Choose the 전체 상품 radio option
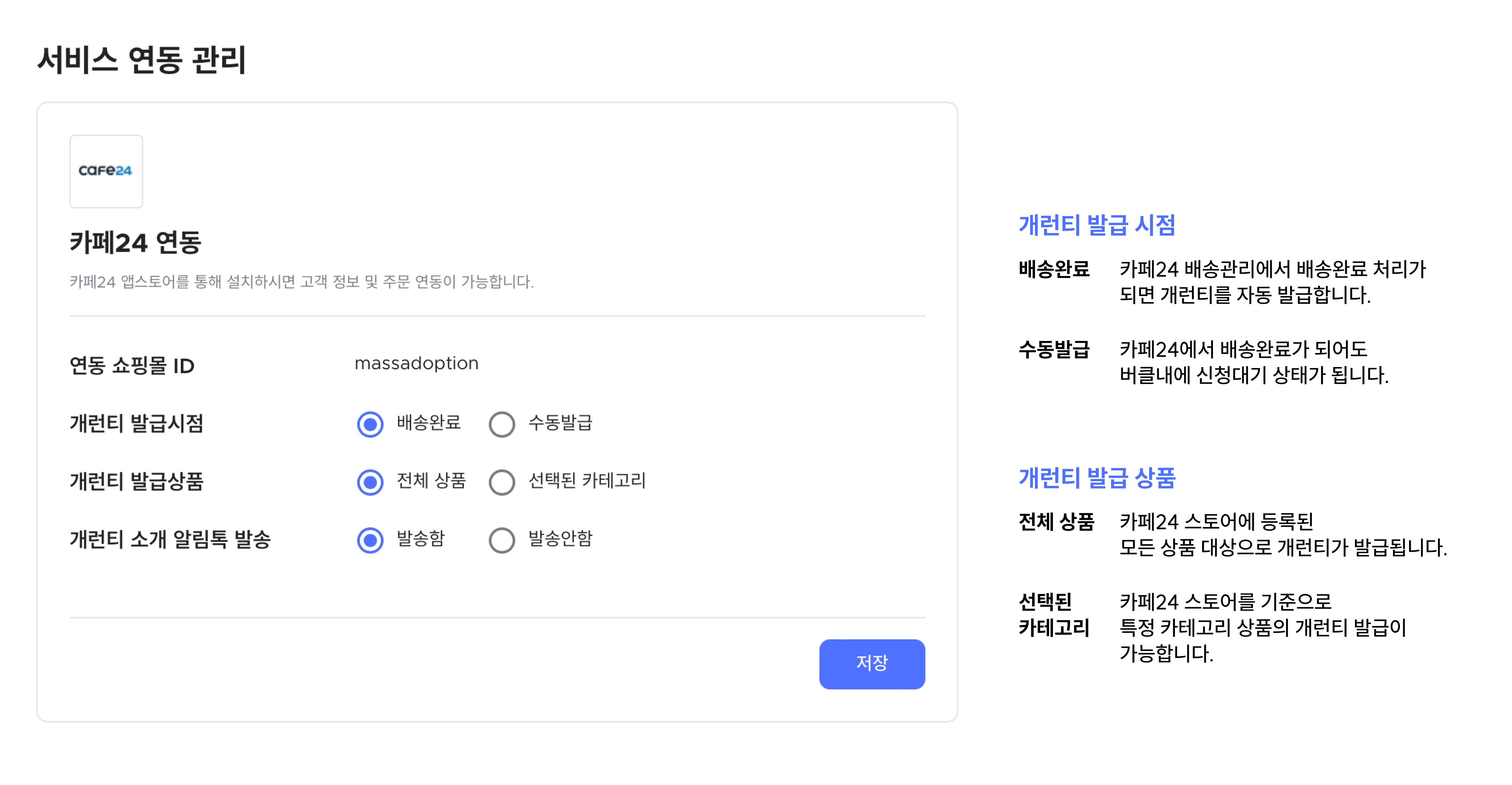The width and height of the screenshot is (1512, 785). click(x=370, y=482)
